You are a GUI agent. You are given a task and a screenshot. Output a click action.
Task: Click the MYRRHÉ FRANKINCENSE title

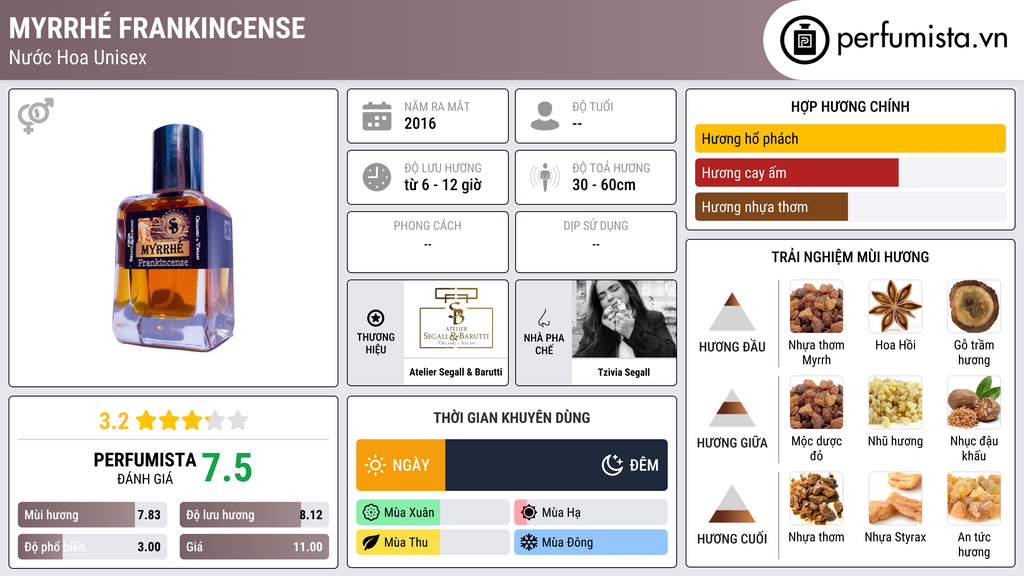157,28
